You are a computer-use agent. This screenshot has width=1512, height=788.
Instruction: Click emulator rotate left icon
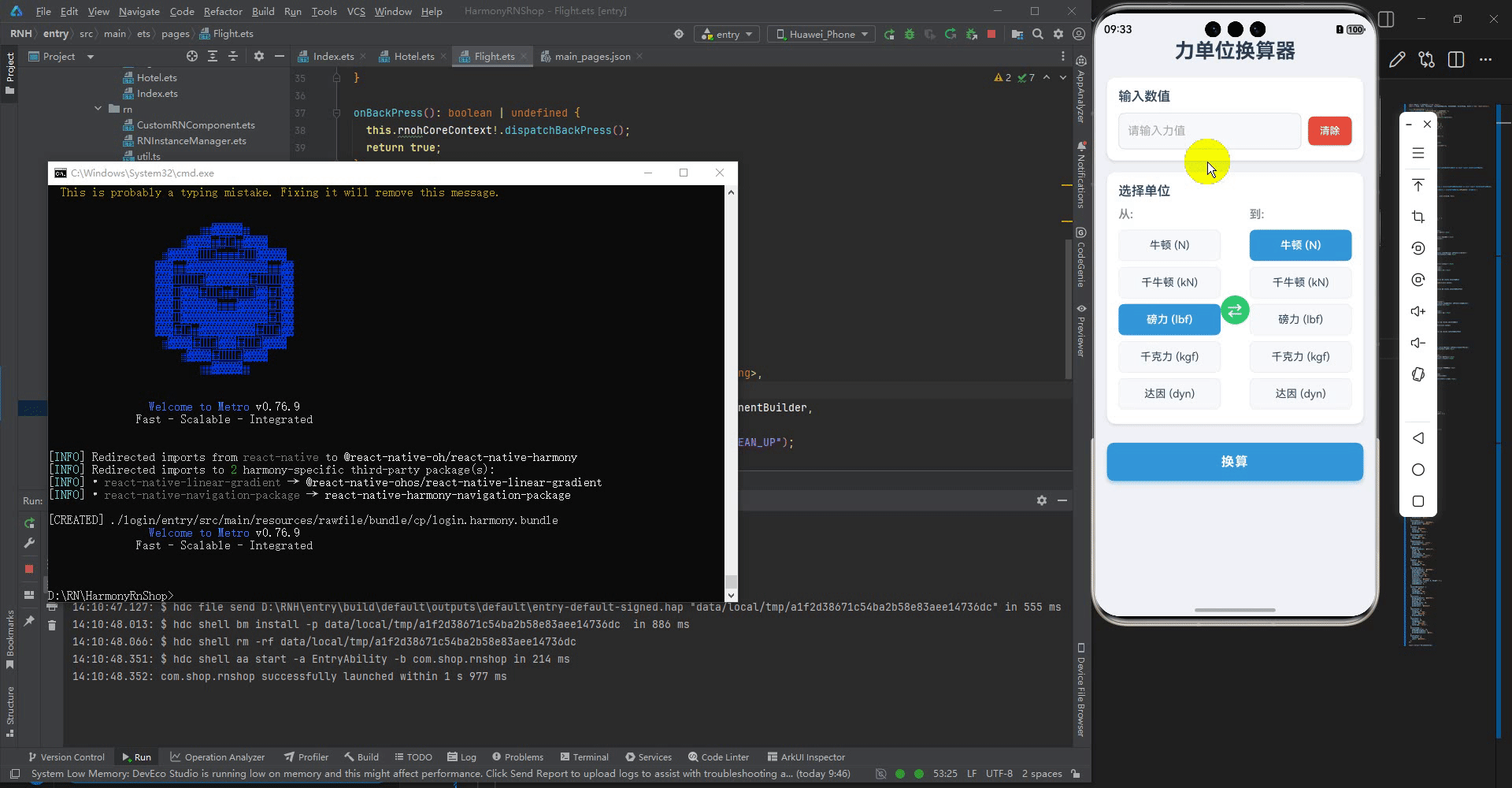pos(1418,248)
